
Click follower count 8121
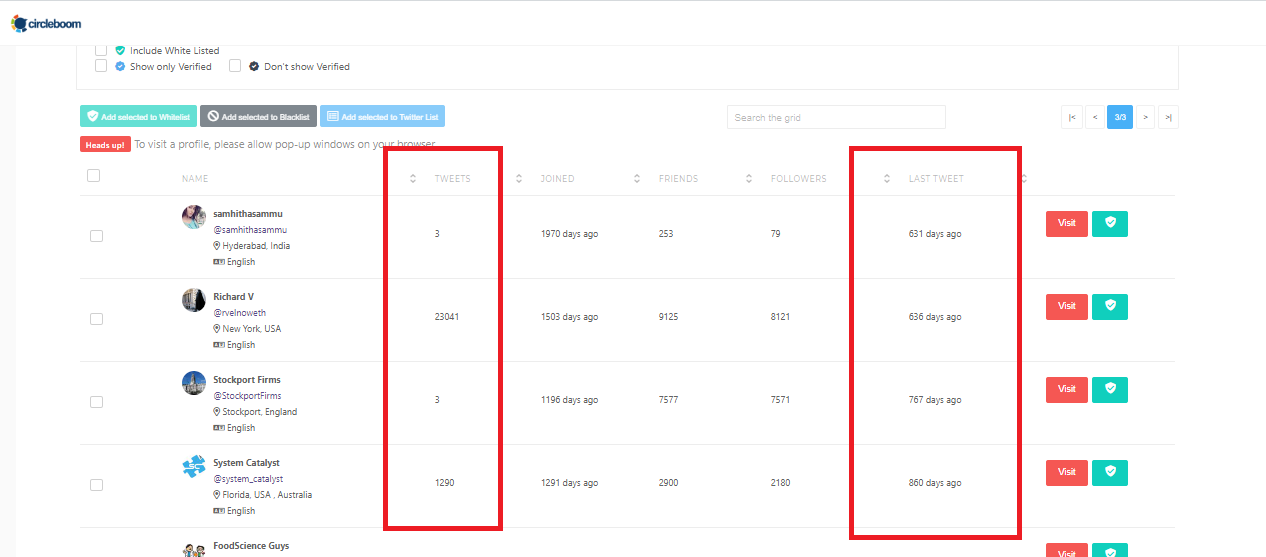(780, 317)
